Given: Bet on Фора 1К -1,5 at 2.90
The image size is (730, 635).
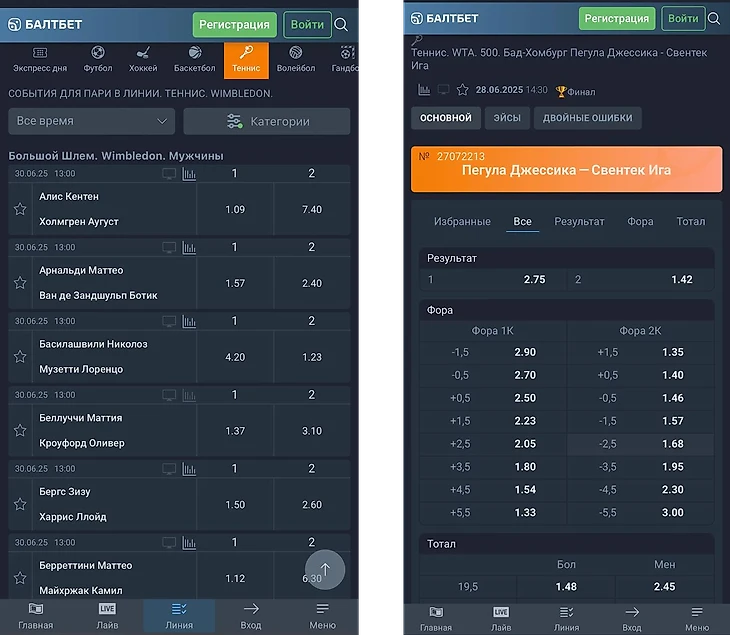Looking at the screenshot, I should click(493, 353).
